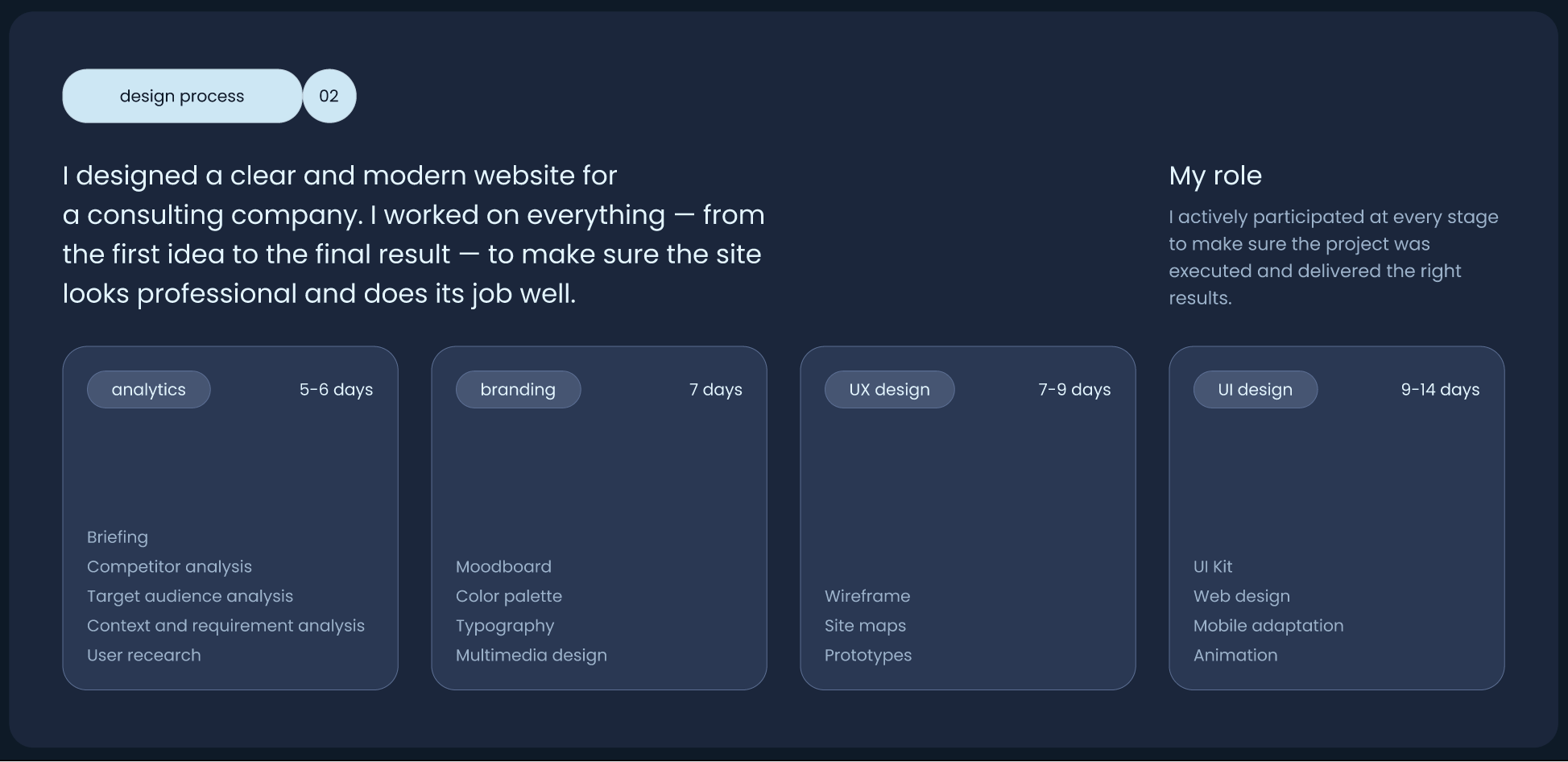1568x762 pixels.
Task: Click the 'UI design' tag
Action: click(x=1255, y=389)
